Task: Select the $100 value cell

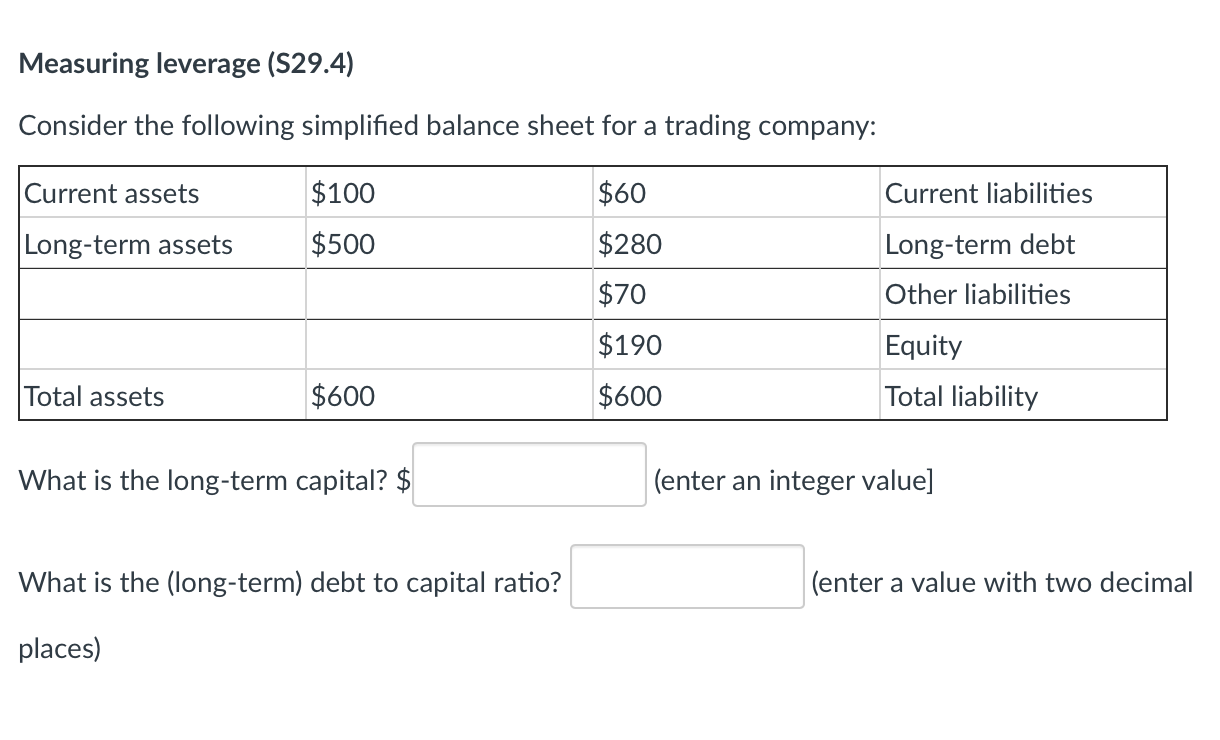Action: pyautogui.click(x=342, y=193)
